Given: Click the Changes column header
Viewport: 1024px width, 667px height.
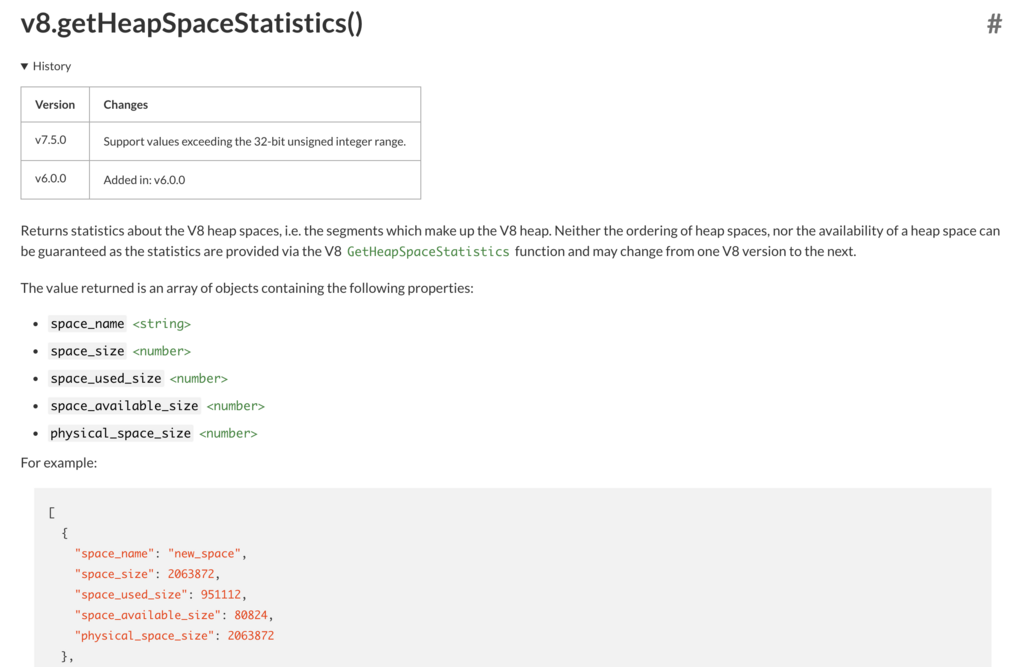Looking at the screenshot, I should point(126,105).
